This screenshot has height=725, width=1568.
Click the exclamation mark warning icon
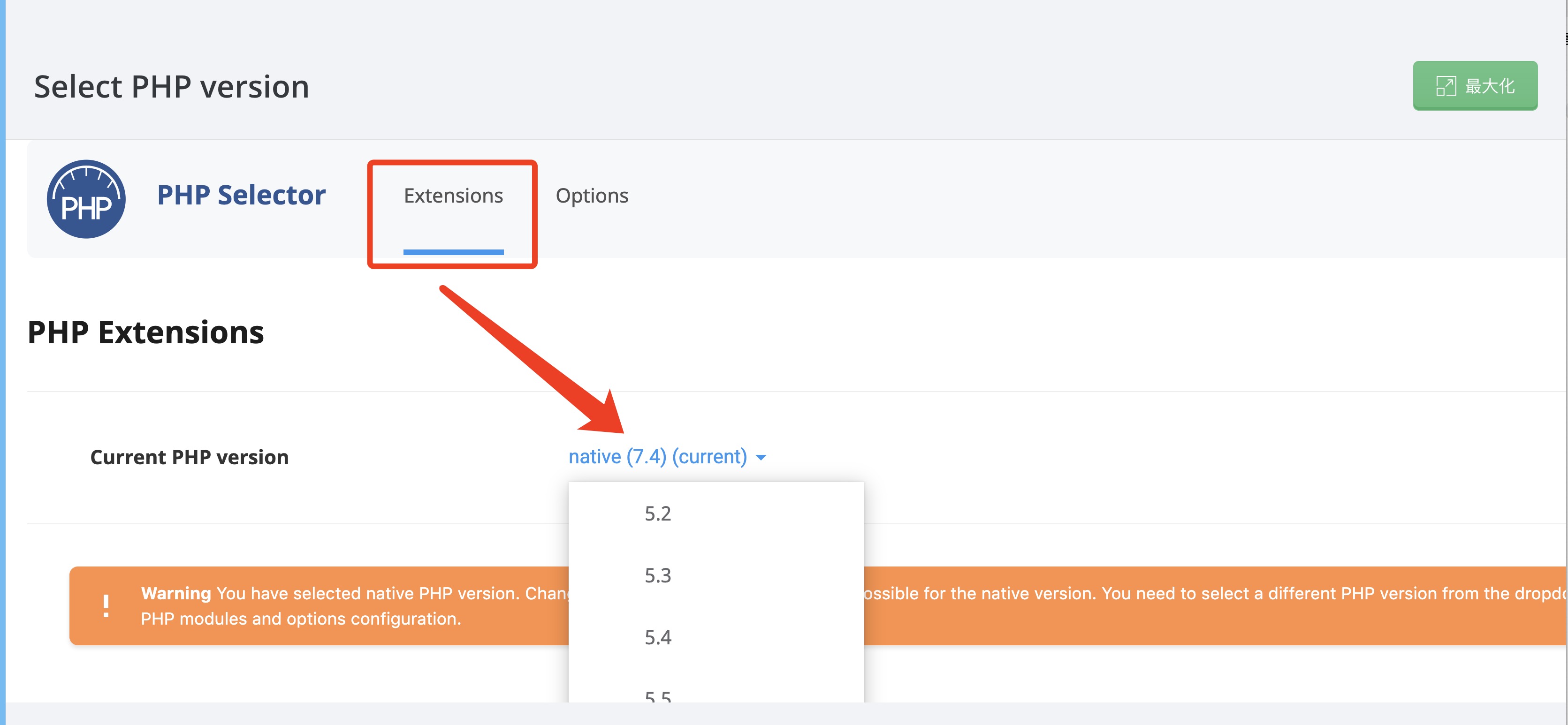[x=106, y=606]
